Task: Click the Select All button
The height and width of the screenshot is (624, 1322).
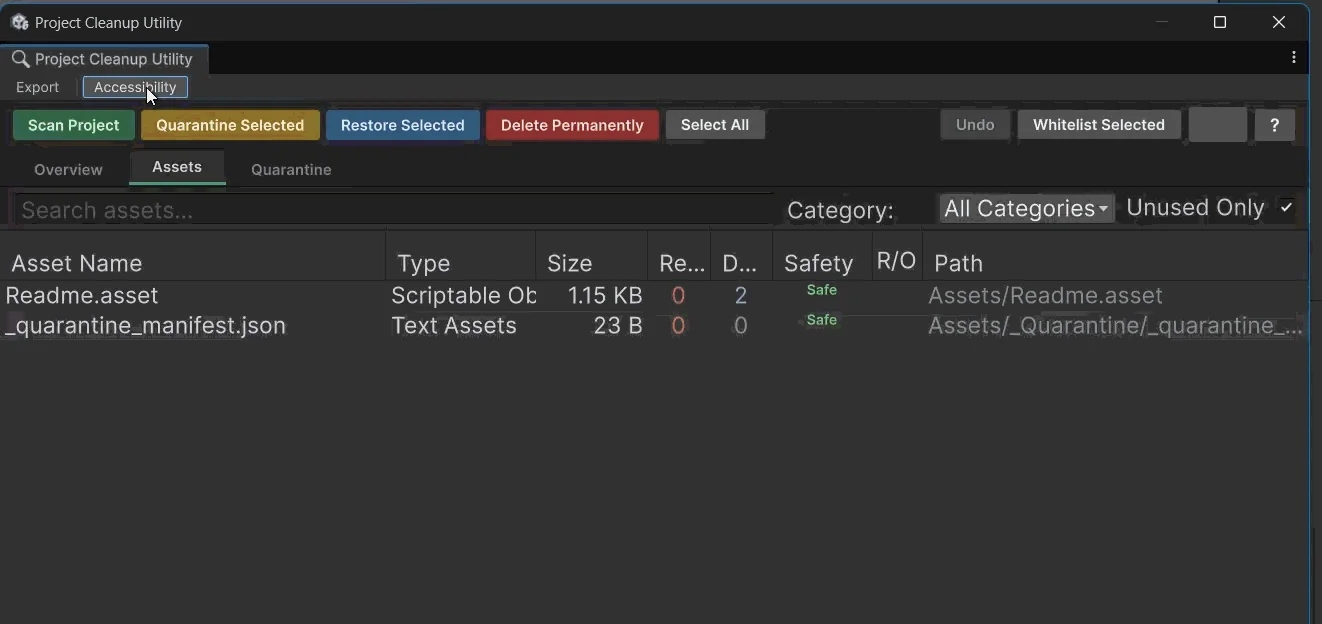Action: tap(715, 125)
